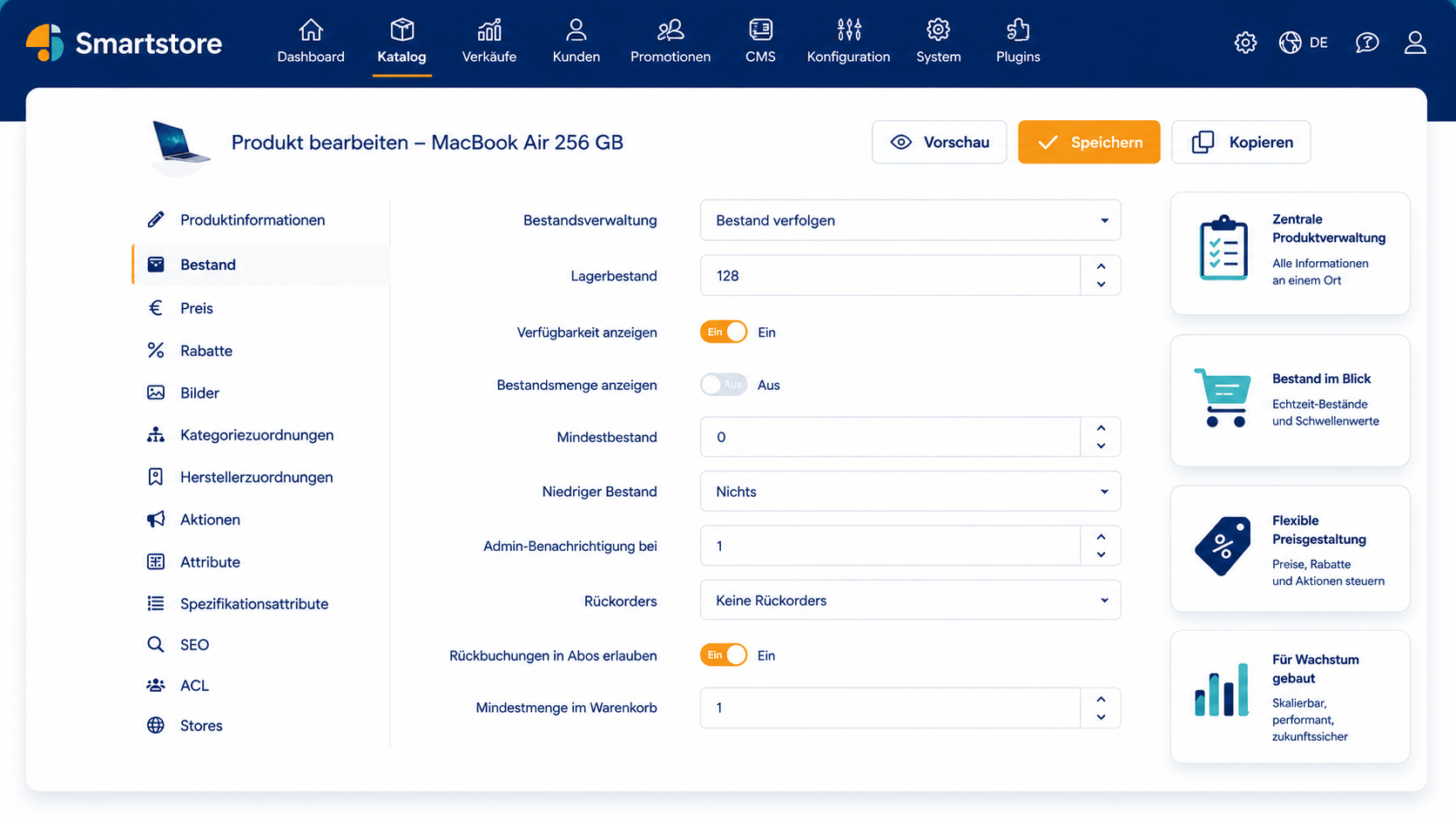Click the settings gear icon at top right
The width and height of the screenshot is (1456, 819).
pyautogui.click(x=1245, y=43)
